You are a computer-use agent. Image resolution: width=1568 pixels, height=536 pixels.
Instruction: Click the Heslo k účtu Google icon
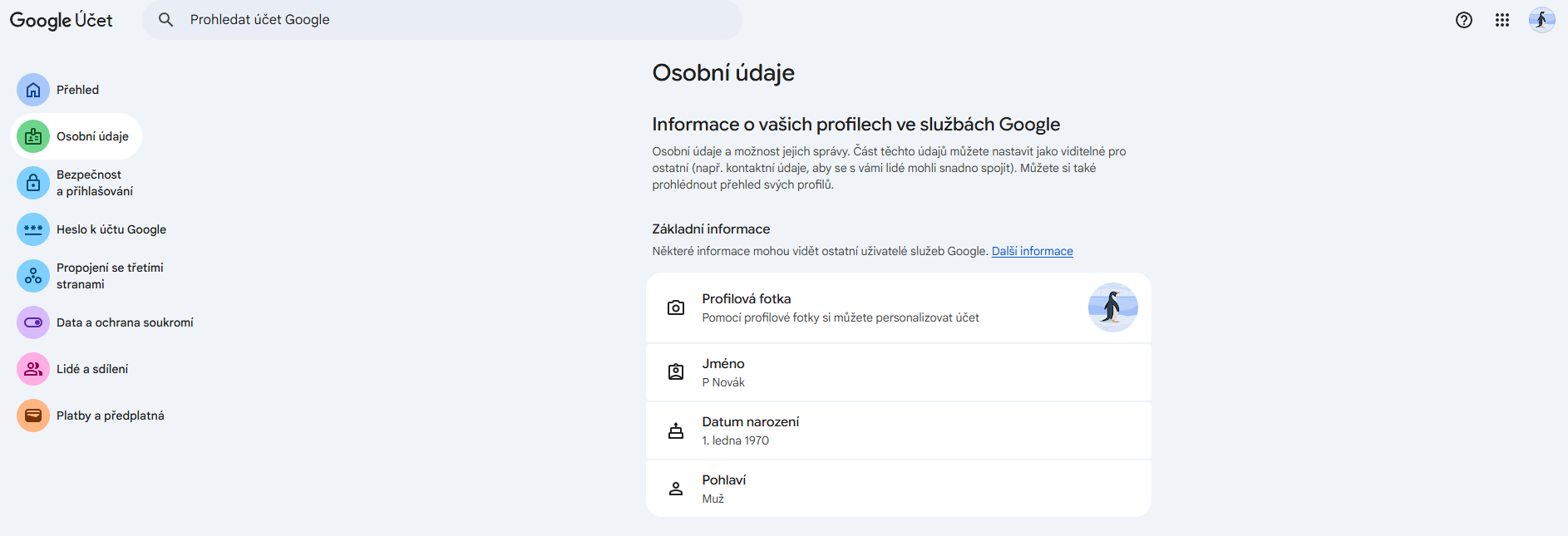coord(33,229)
